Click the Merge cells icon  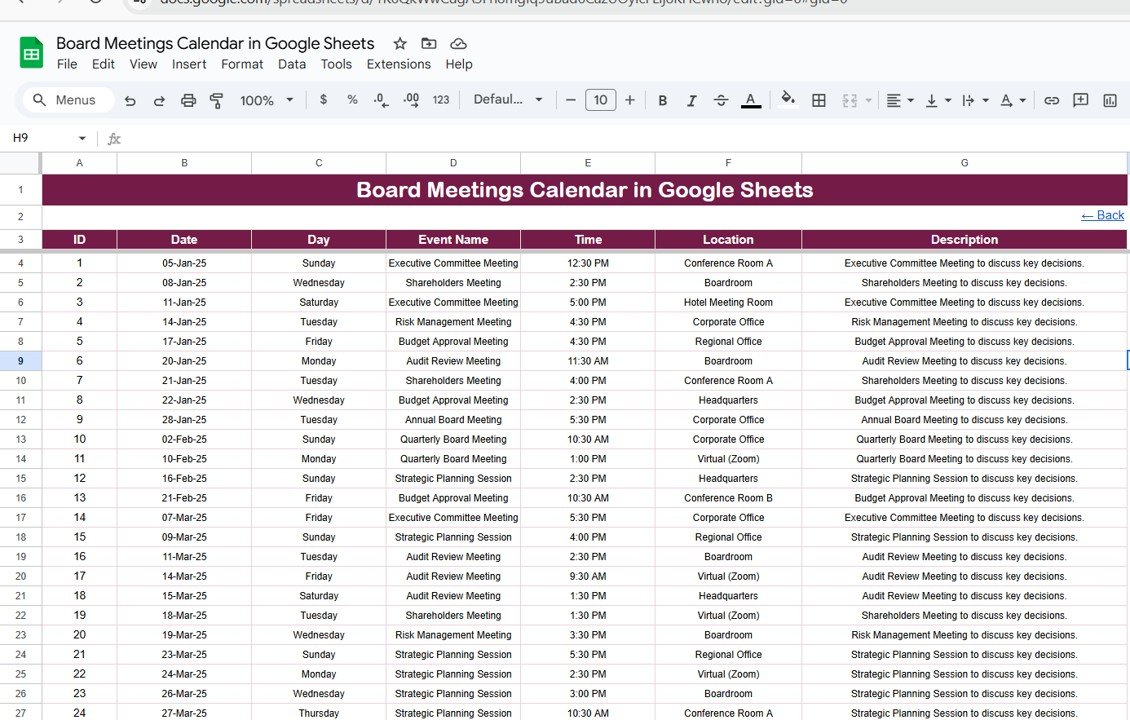point(850,100)
